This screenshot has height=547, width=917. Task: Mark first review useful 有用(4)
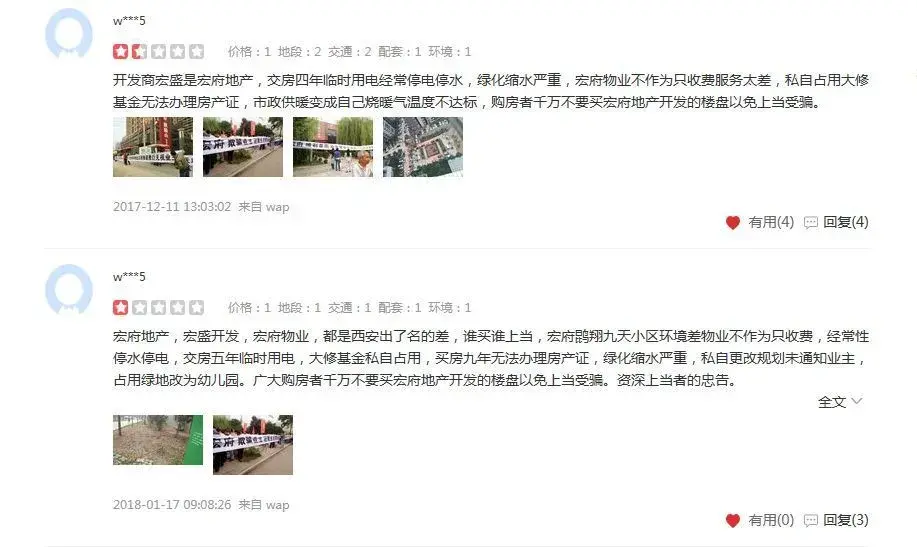pos(771,222)
